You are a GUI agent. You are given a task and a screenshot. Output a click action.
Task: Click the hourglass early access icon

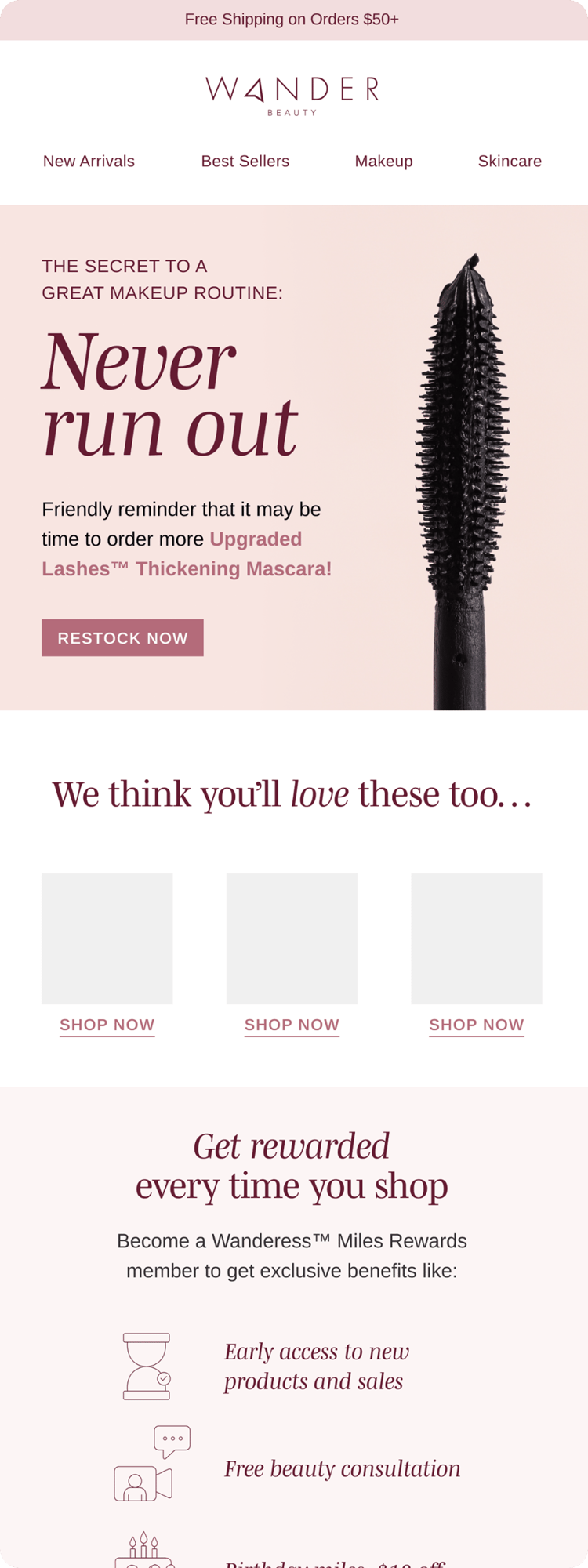(147, 1366)
